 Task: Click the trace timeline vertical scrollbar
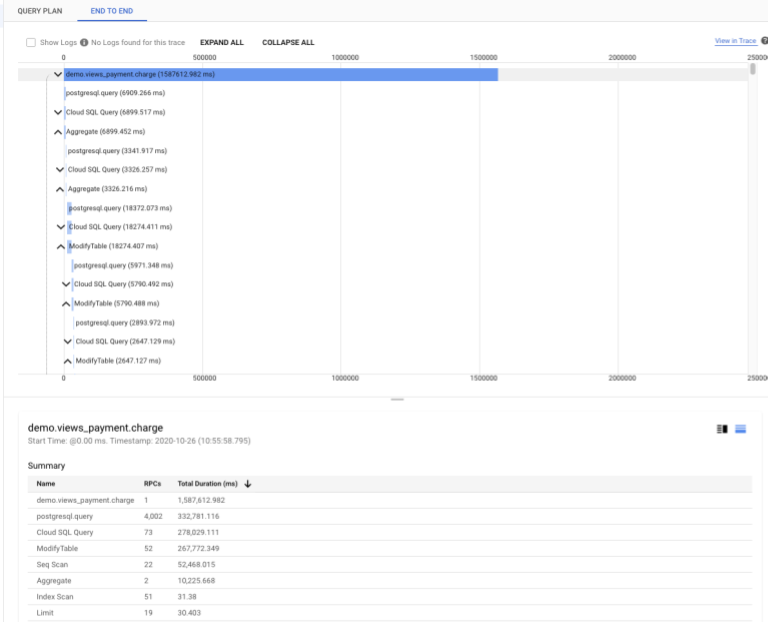tap(753, 70)
